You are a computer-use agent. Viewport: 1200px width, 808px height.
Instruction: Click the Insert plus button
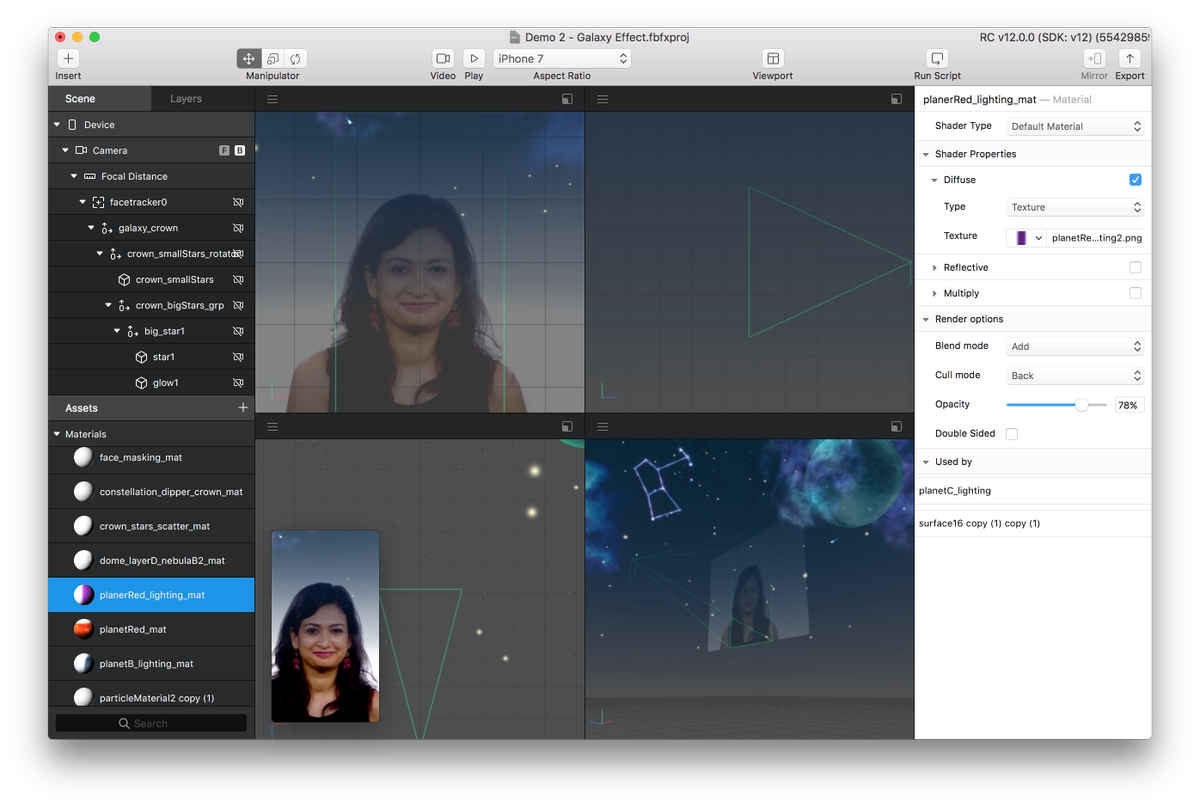[x=68, y=59]
